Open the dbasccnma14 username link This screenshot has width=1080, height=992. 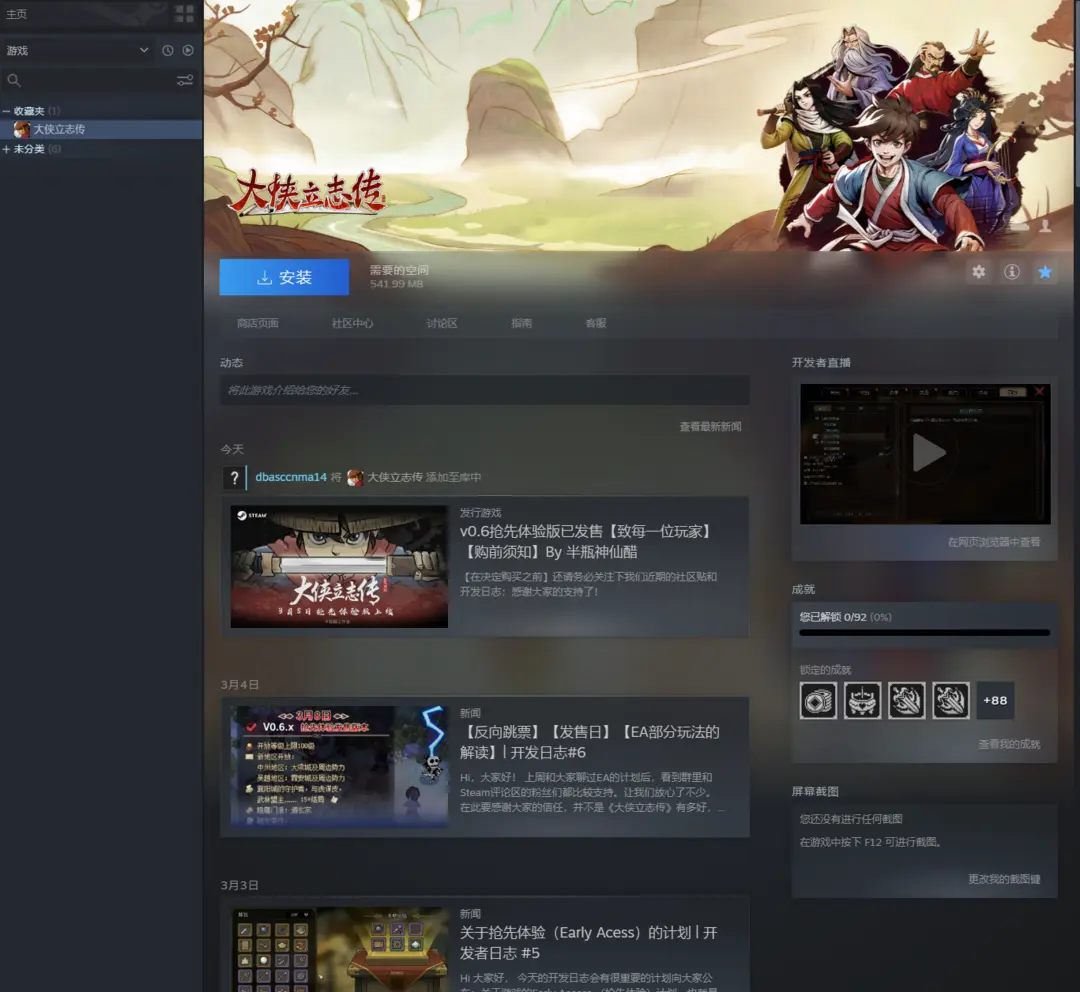click(291, 477)
